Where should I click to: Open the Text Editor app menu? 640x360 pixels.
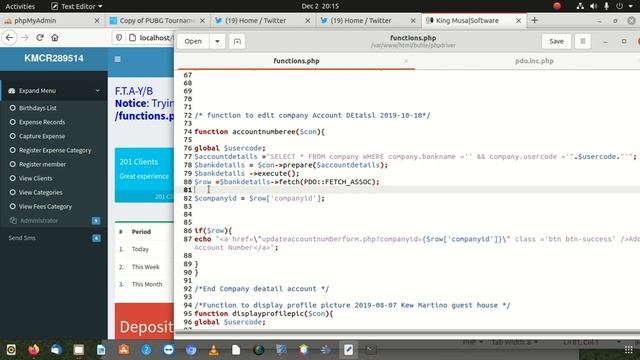click(x=76, y=6)
